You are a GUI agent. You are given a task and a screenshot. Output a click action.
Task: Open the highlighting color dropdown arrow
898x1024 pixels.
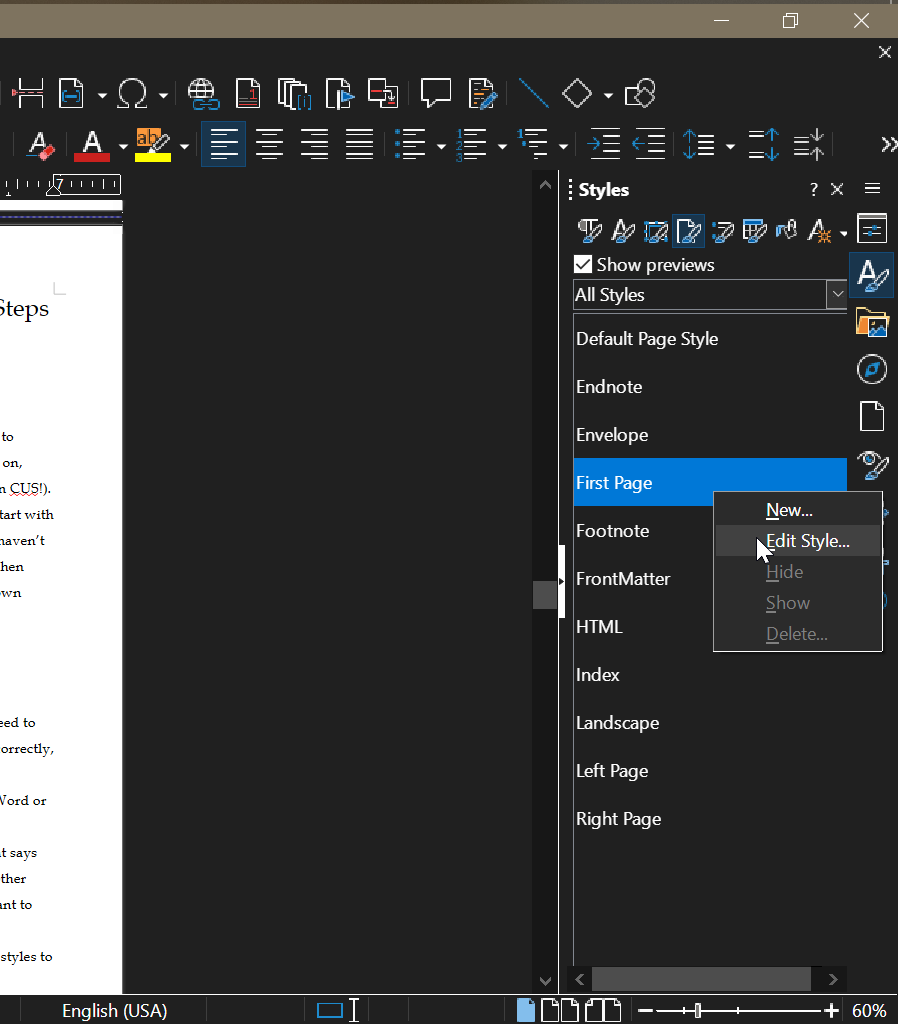(184, 146)
